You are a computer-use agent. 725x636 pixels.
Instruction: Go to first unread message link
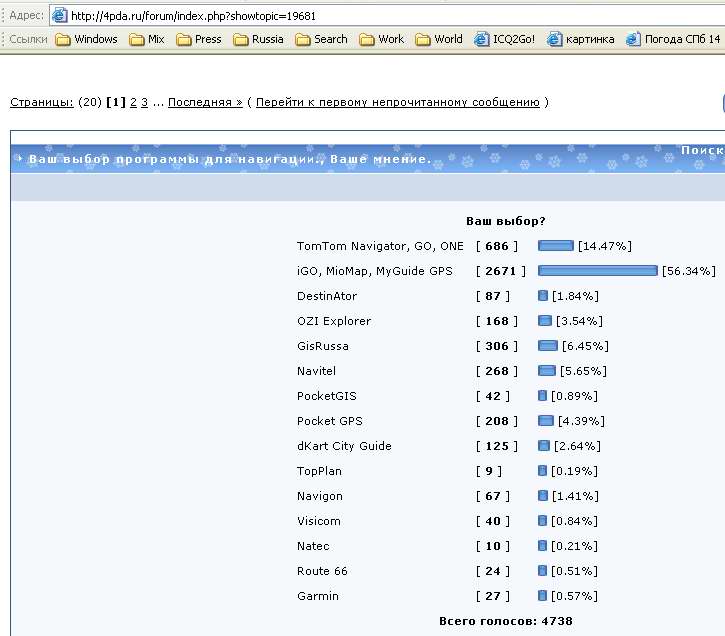point(398,102)
